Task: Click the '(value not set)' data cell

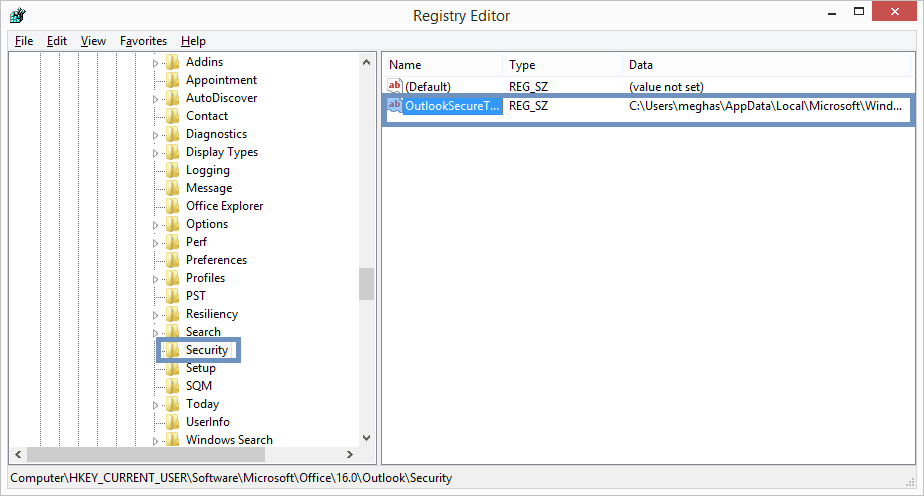Action: [666, 87]
